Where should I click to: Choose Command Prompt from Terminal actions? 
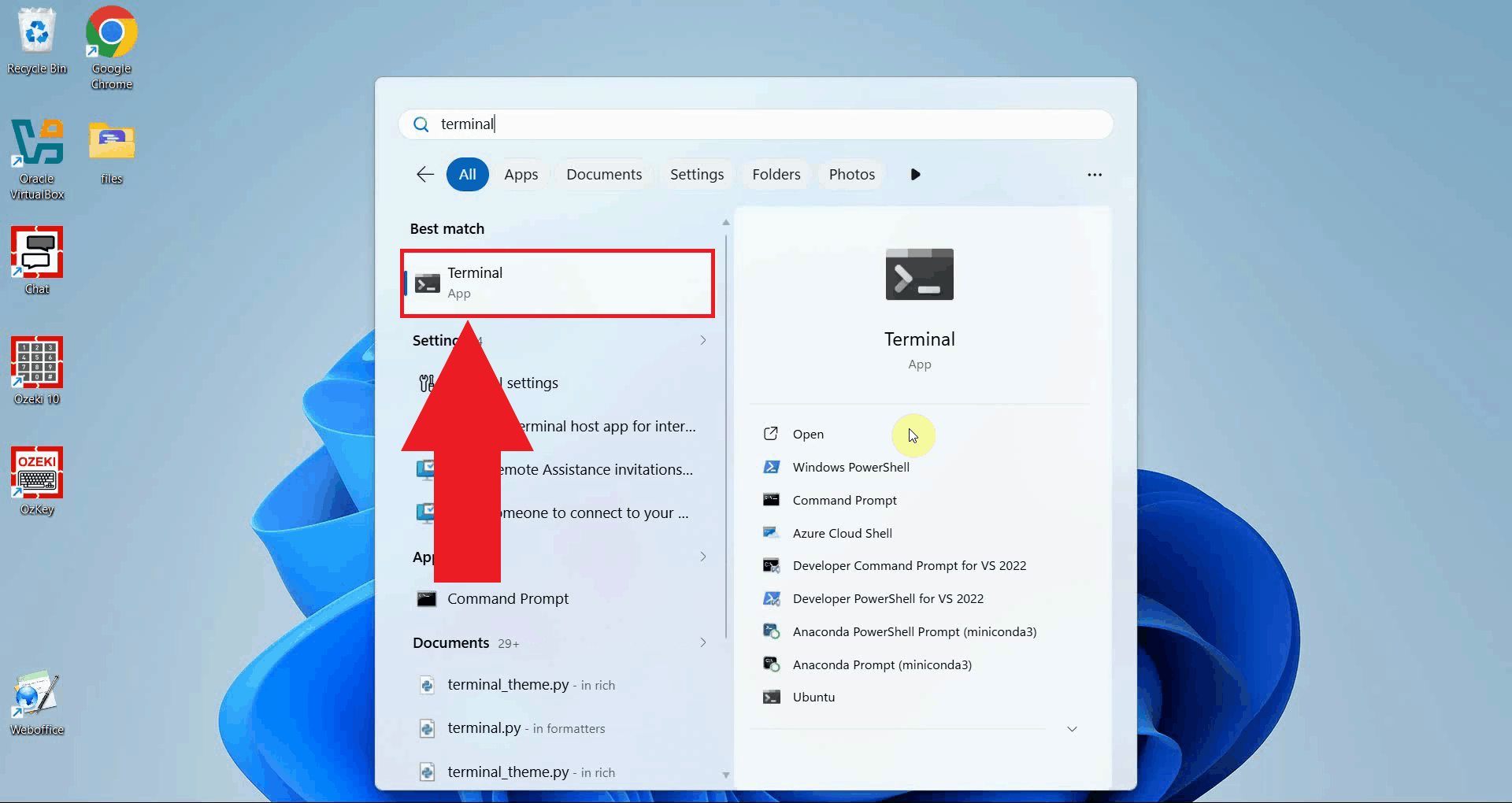(x=845, y=500)
